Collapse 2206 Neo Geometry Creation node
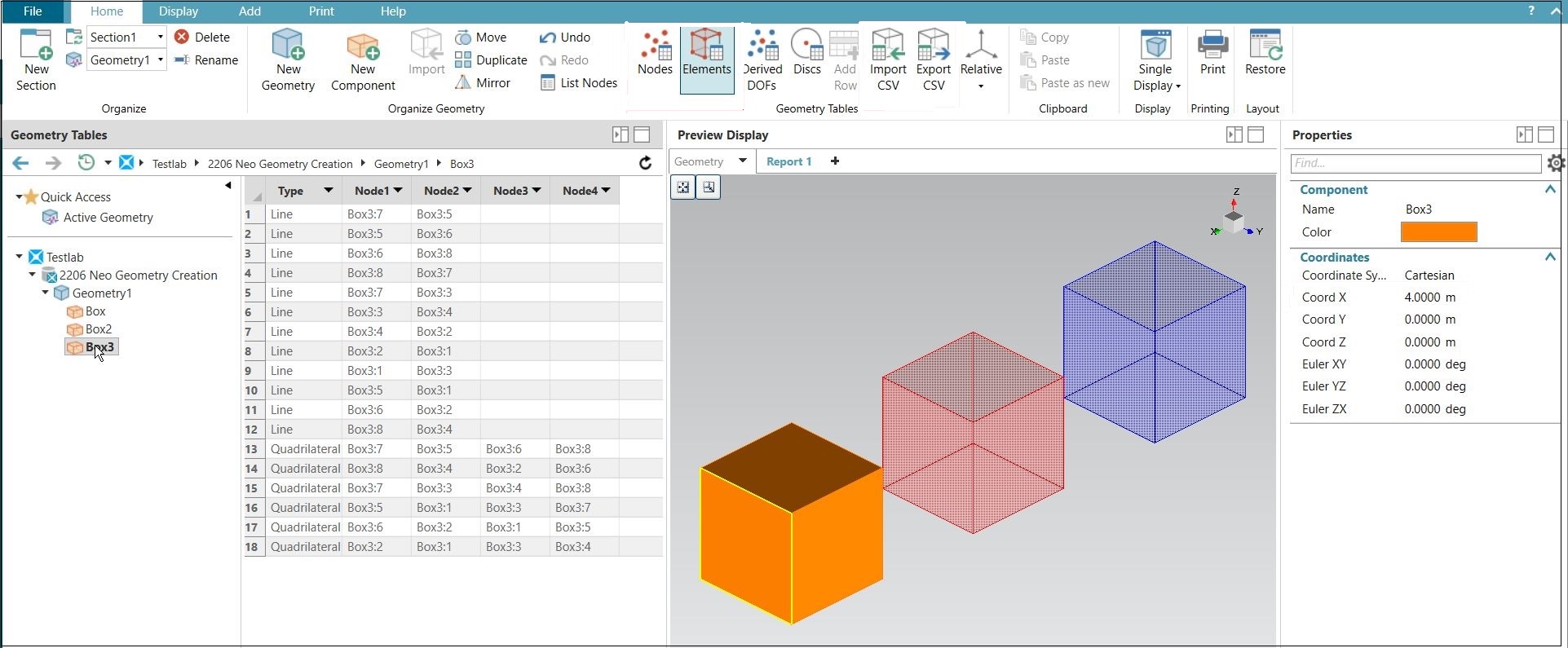 tap(32, 275)
